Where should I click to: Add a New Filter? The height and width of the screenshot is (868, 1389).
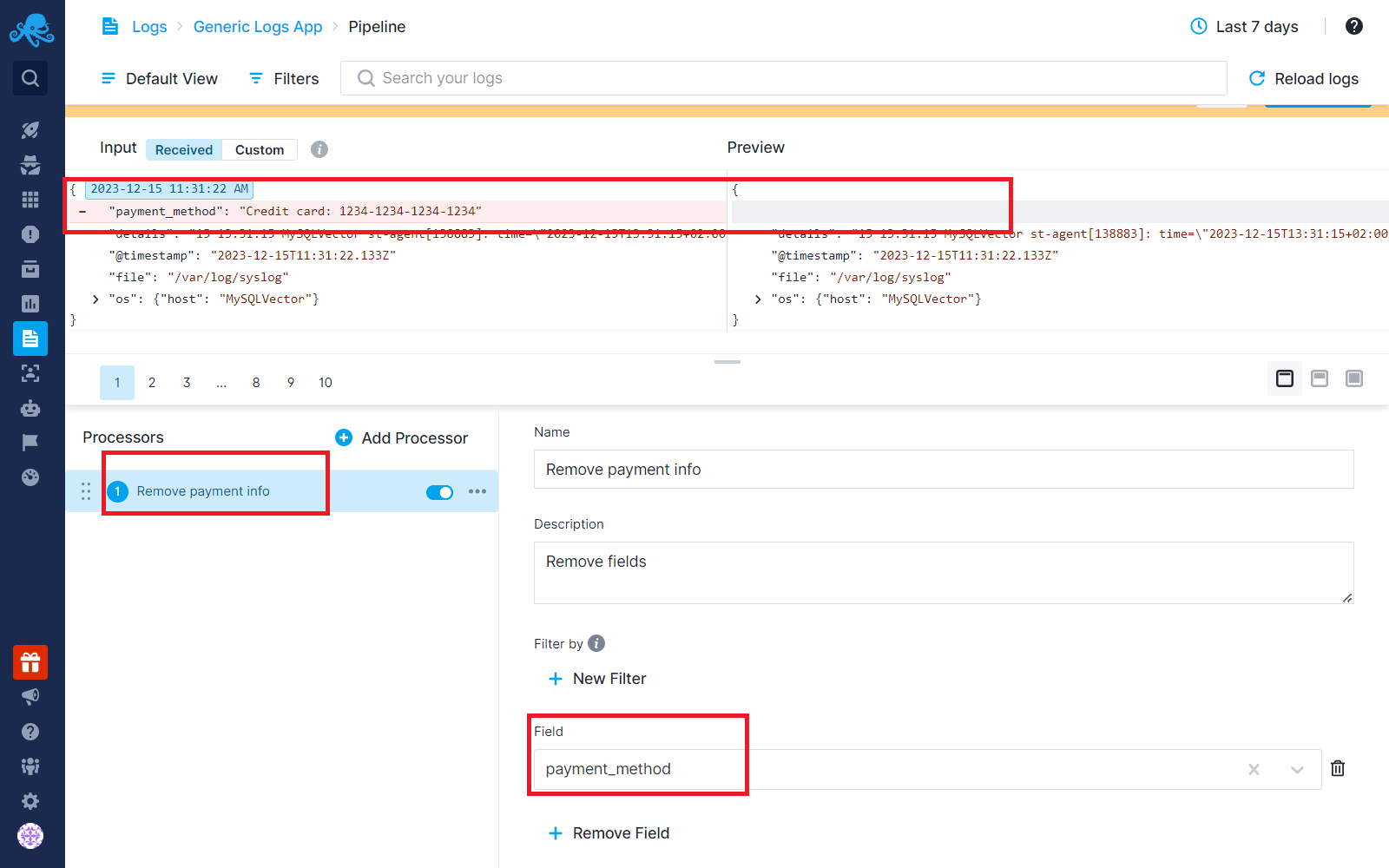(x=597, y=679)
